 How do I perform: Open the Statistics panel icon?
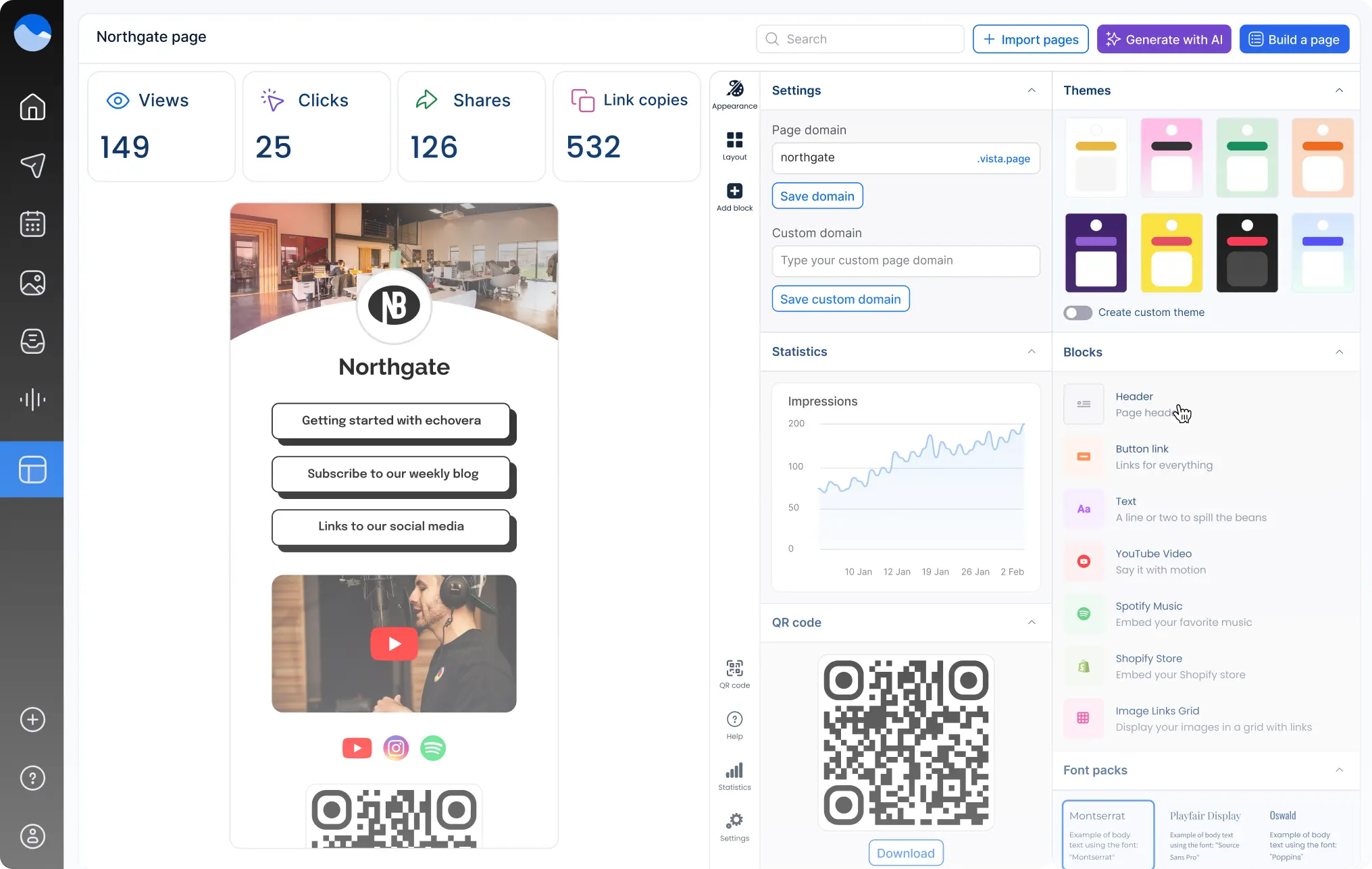734,774
